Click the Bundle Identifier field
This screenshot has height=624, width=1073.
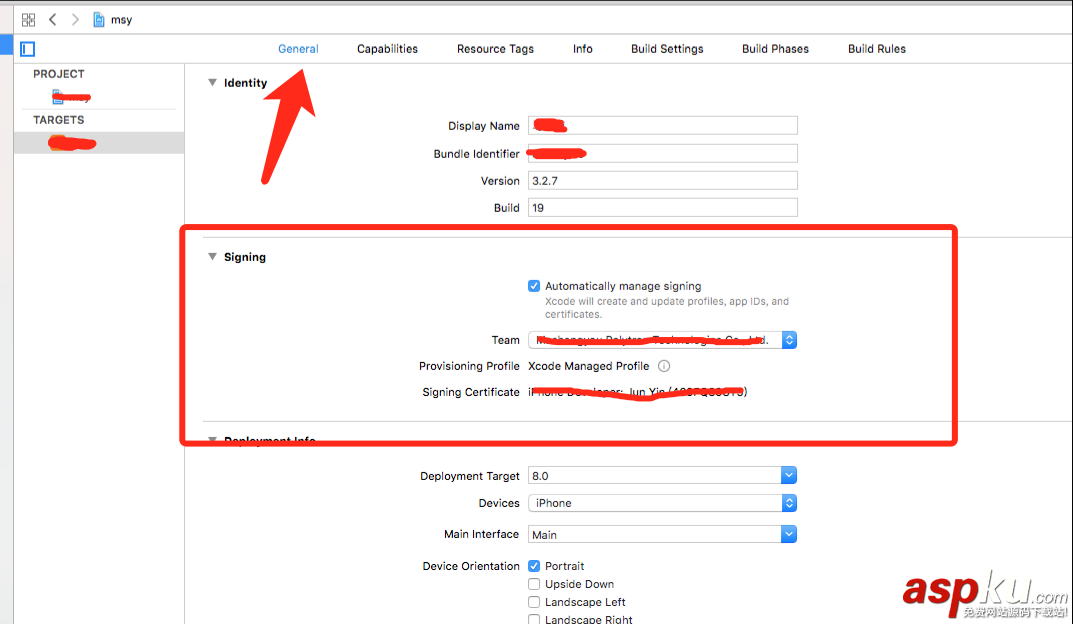pyautogui.click(x=662, y=154)
